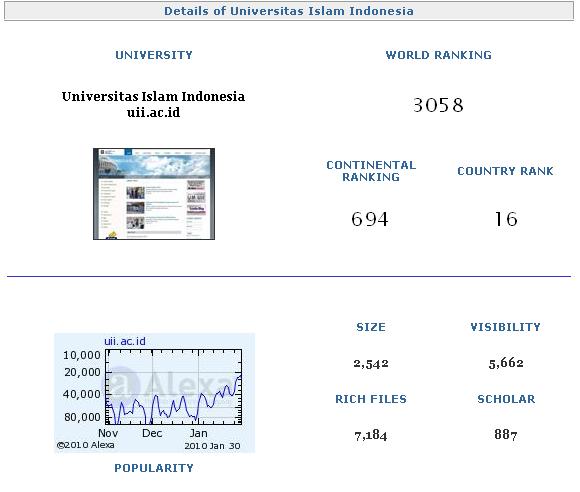This screenshot has height=492, width=580.
Task: Open the uii.ac.id domain text
Action: coord(154,112)
